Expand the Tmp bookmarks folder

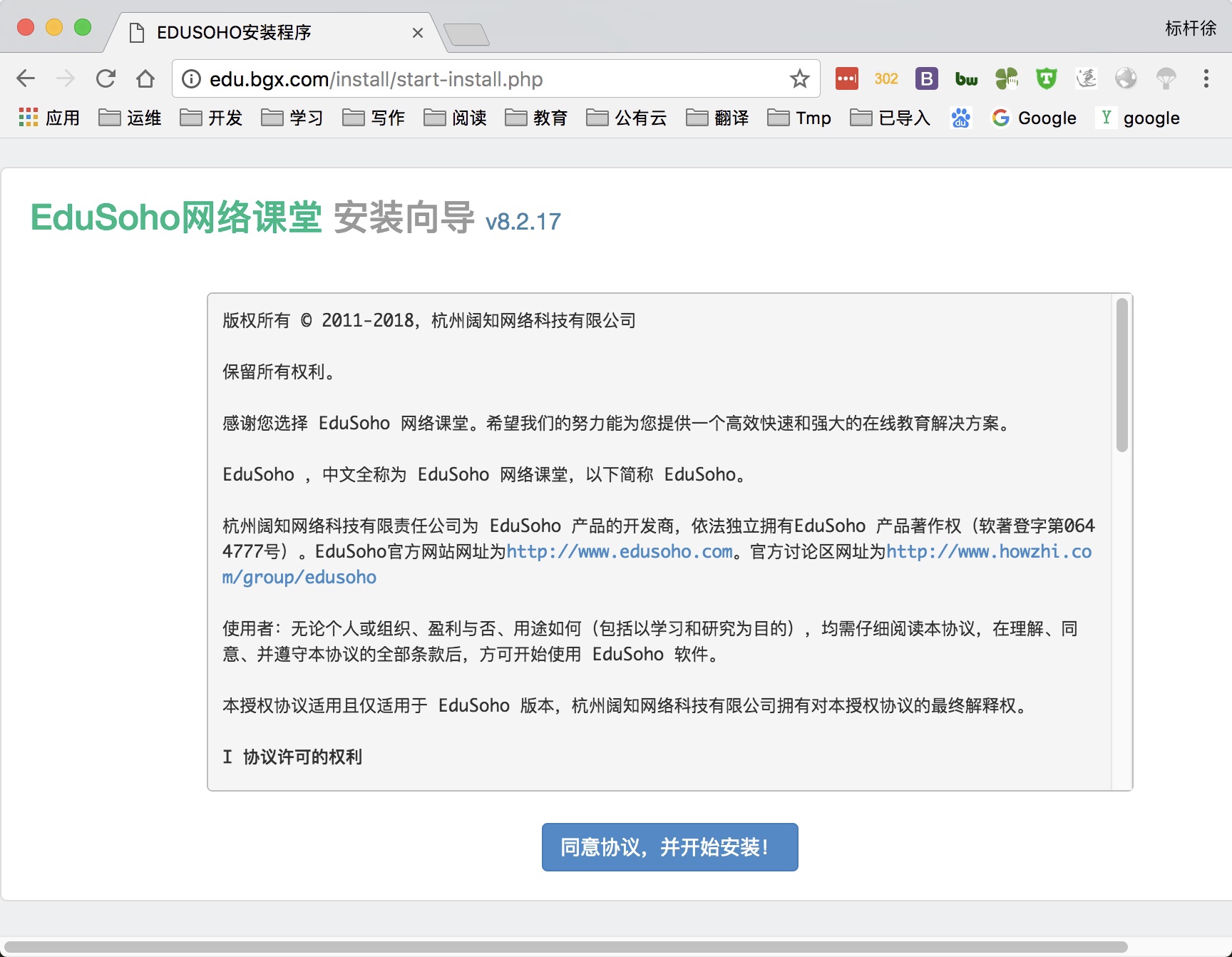[799, 118]
